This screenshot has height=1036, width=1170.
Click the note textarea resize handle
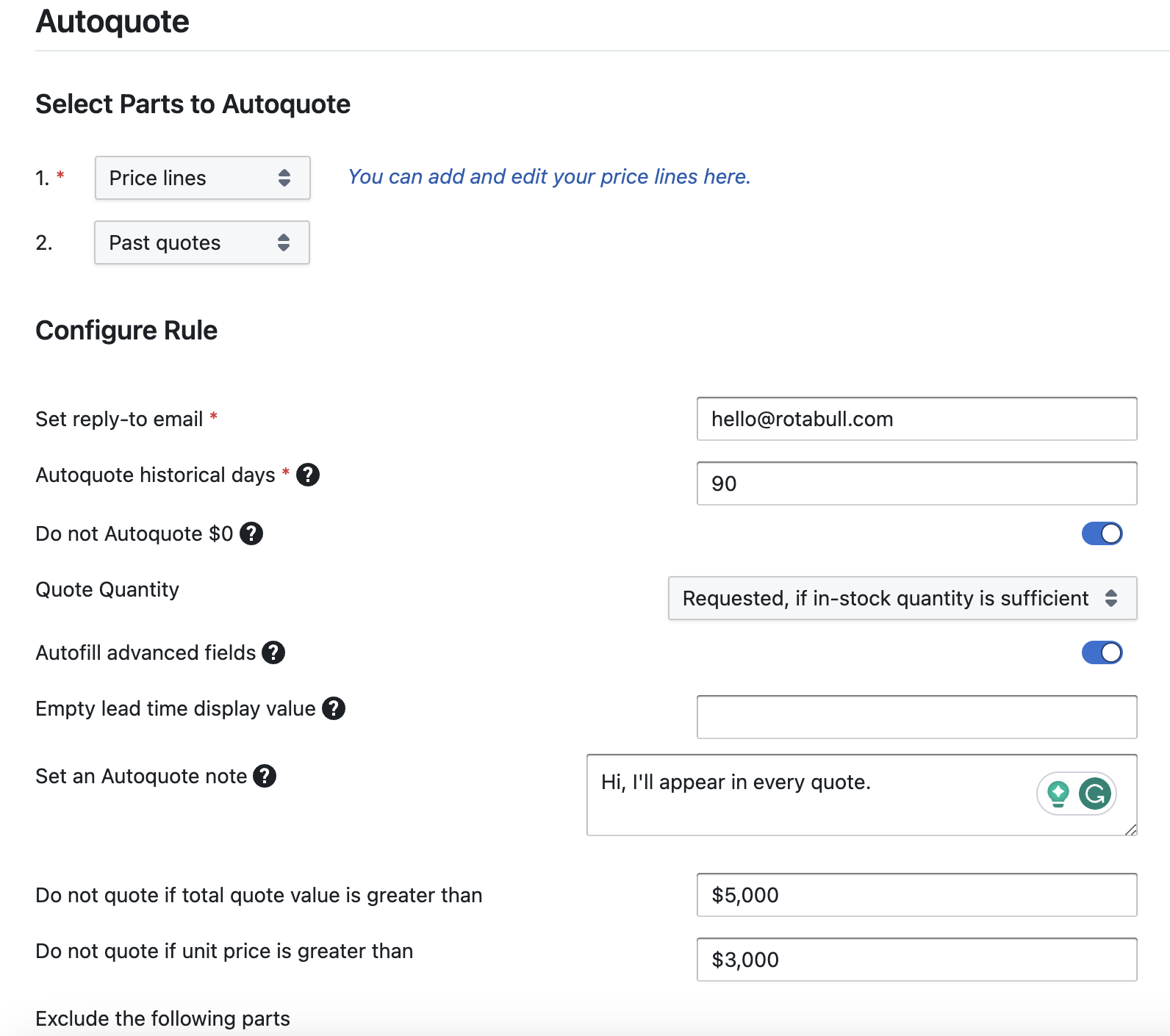(x=1130, y=830)
